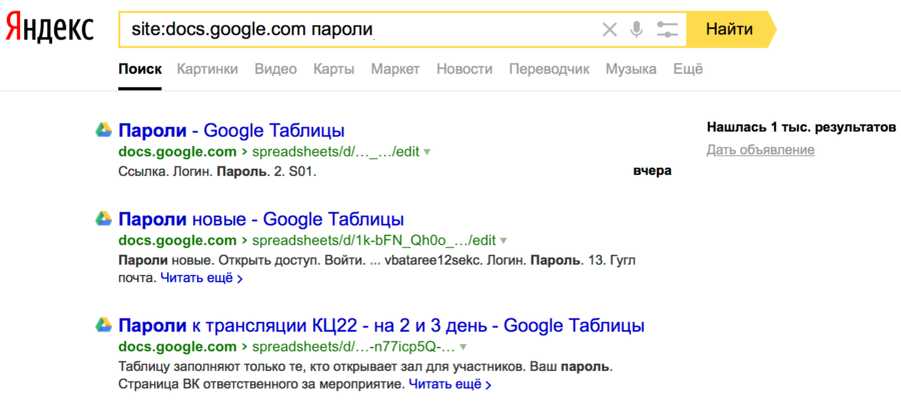Screen dimensions: 901x406
Task: Select the Поиск tab
Action: click(140, 69)
